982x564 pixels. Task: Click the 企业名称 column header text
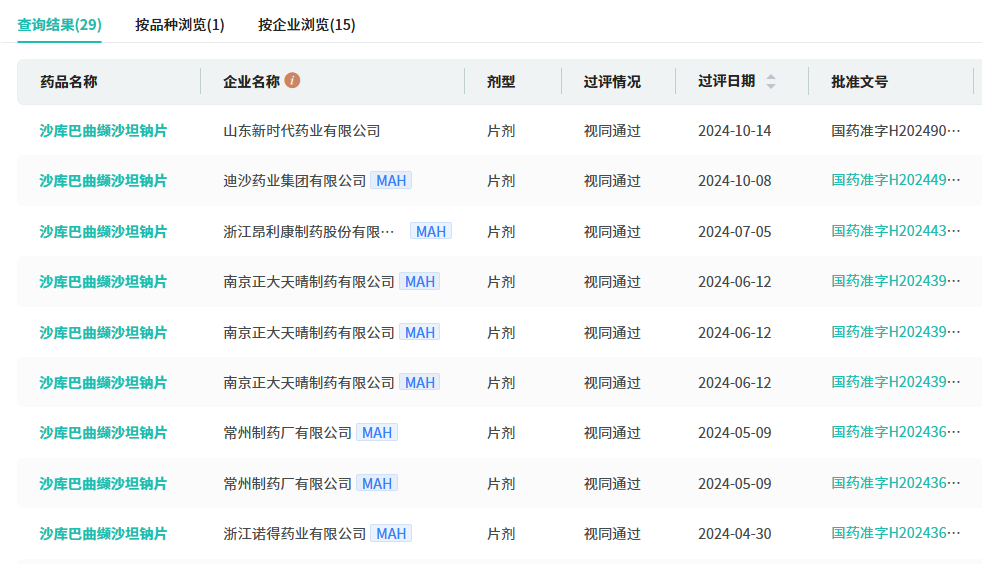click(x=252, y=81)
